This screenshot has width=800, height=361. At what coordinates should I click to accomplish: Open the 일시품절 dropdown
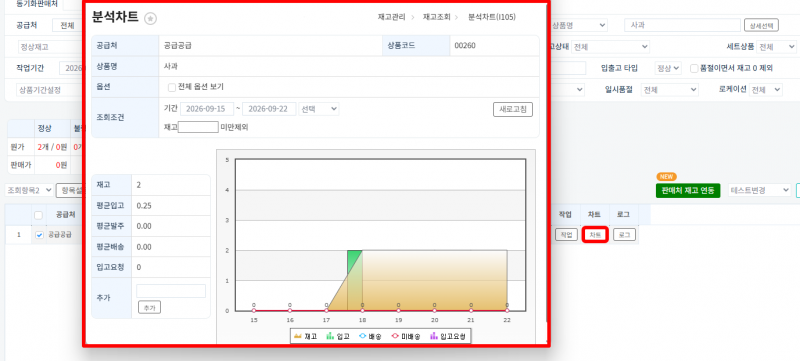[x=669, y=90]
